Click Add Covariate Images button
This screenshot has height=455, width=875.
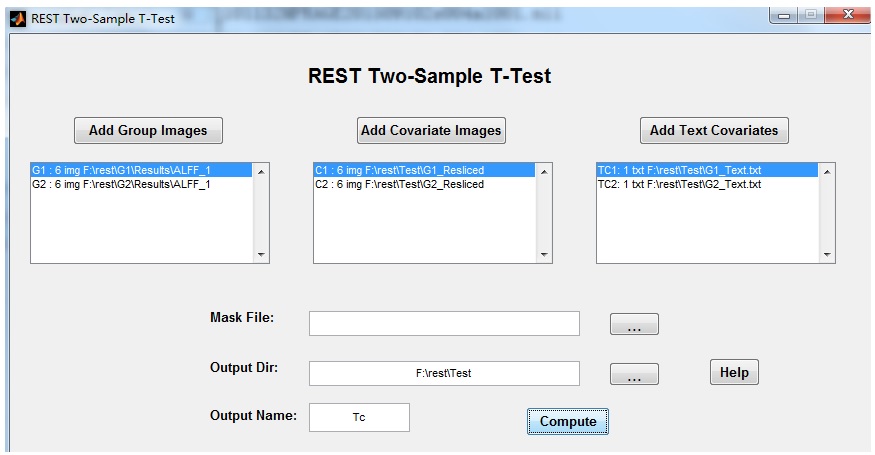(431, 131)
